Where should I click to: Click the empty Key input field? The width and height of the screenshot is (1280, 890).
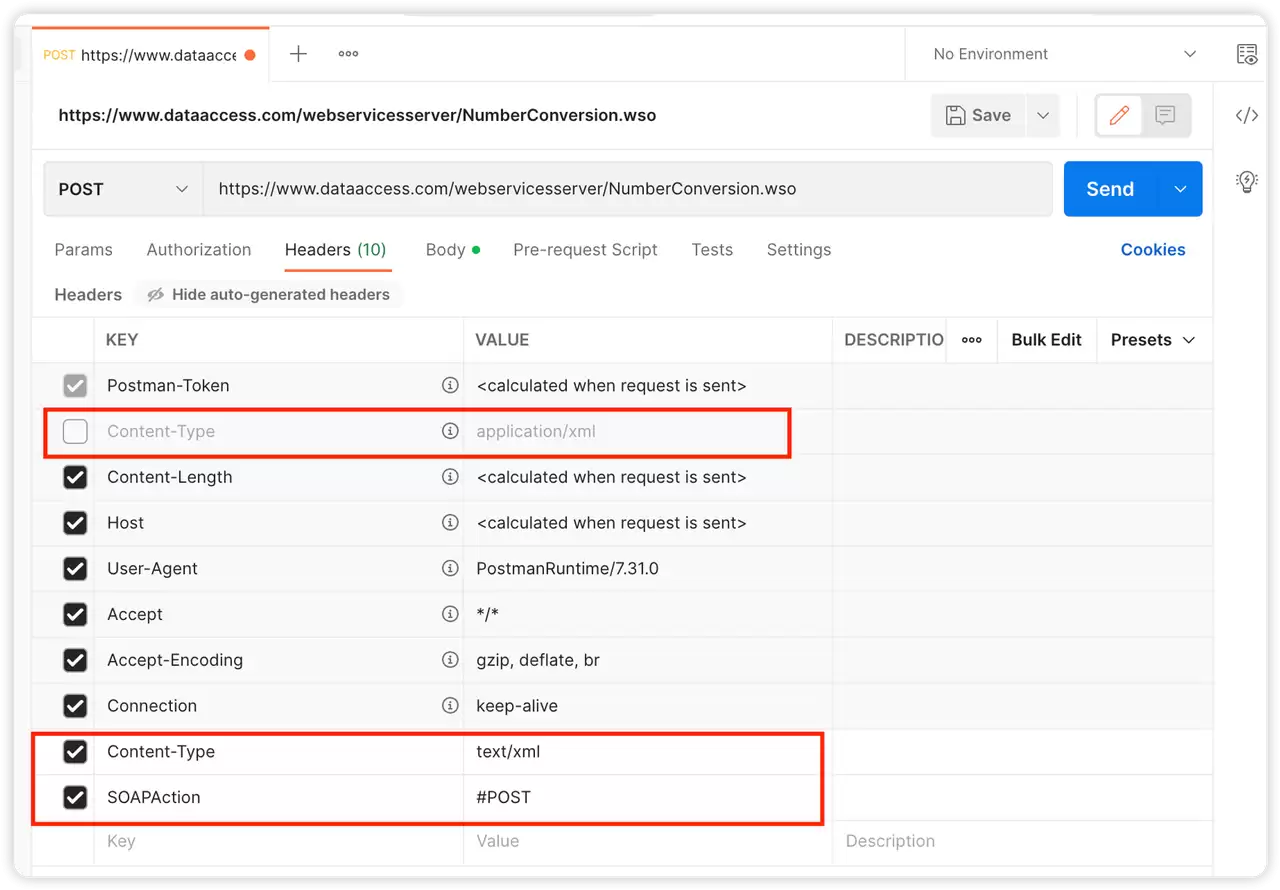click(279, 841)
